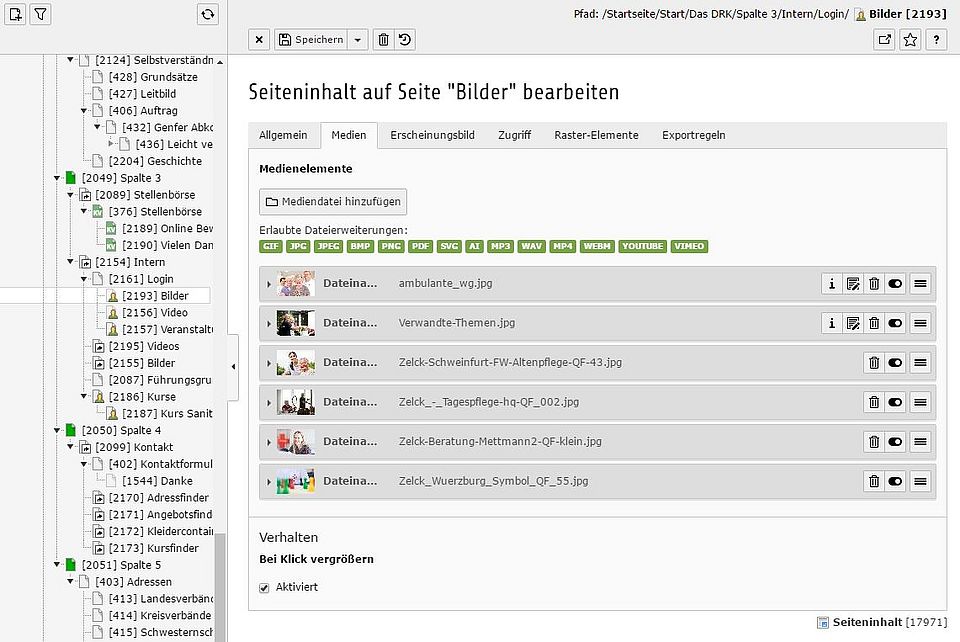
Task: Click Mediendatei hinzufügen button
Action: [333, 202]
